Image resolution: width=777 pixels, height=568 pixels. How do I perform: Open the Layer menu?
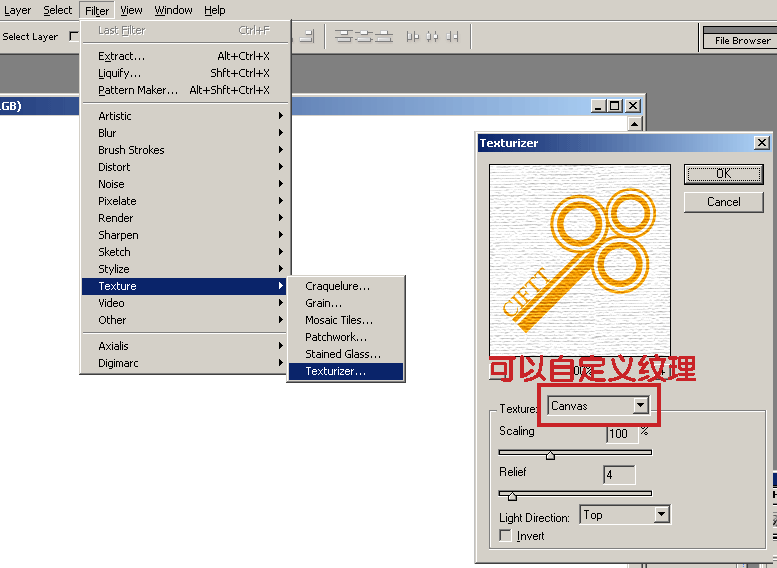coord(17,10)
